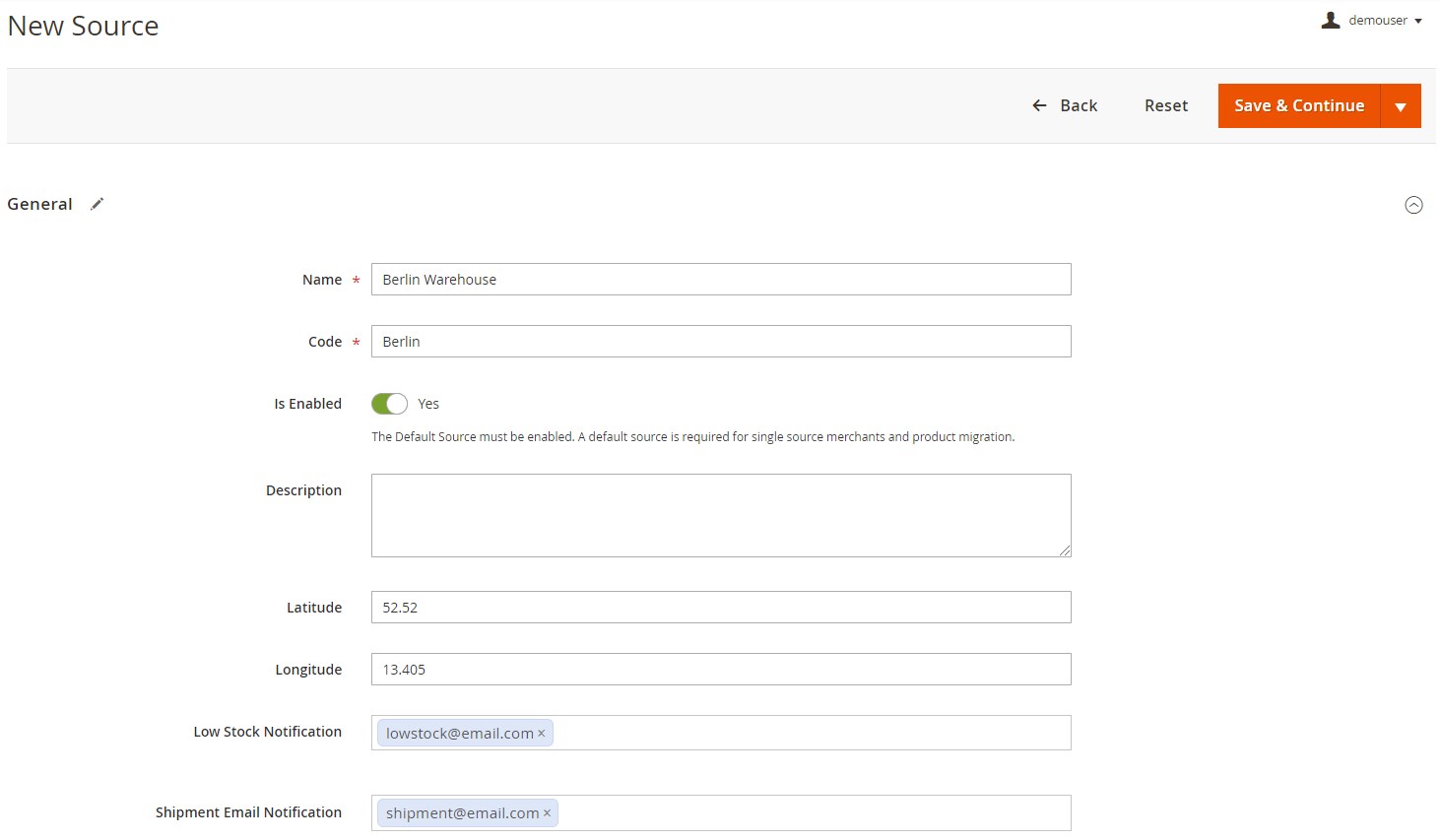Viewport: 1441px width, 840px height.
Task: Click into the Code text field
Action: 720,342
